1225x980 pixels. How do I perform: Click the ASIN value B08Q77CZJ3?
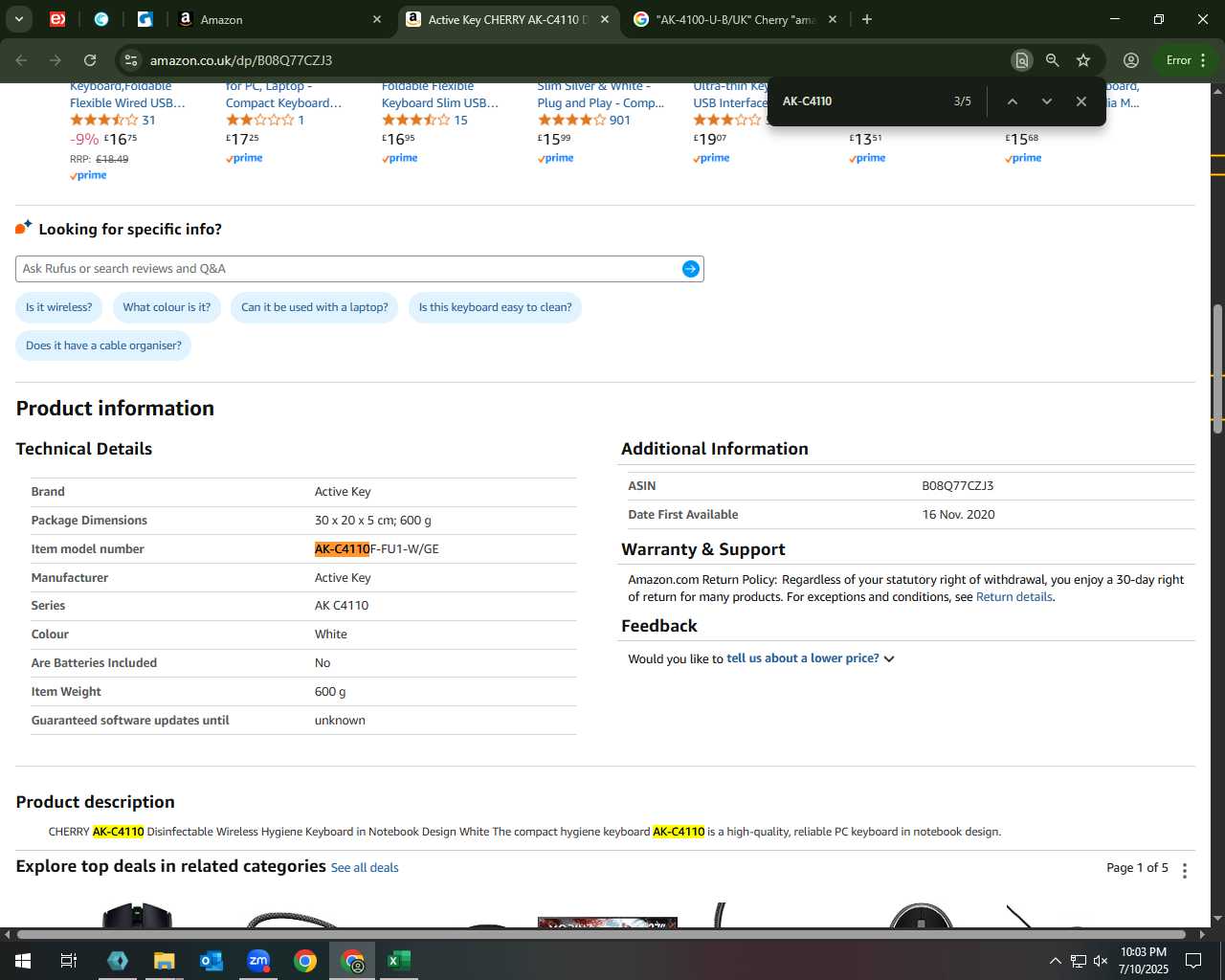tap(958, 486)
